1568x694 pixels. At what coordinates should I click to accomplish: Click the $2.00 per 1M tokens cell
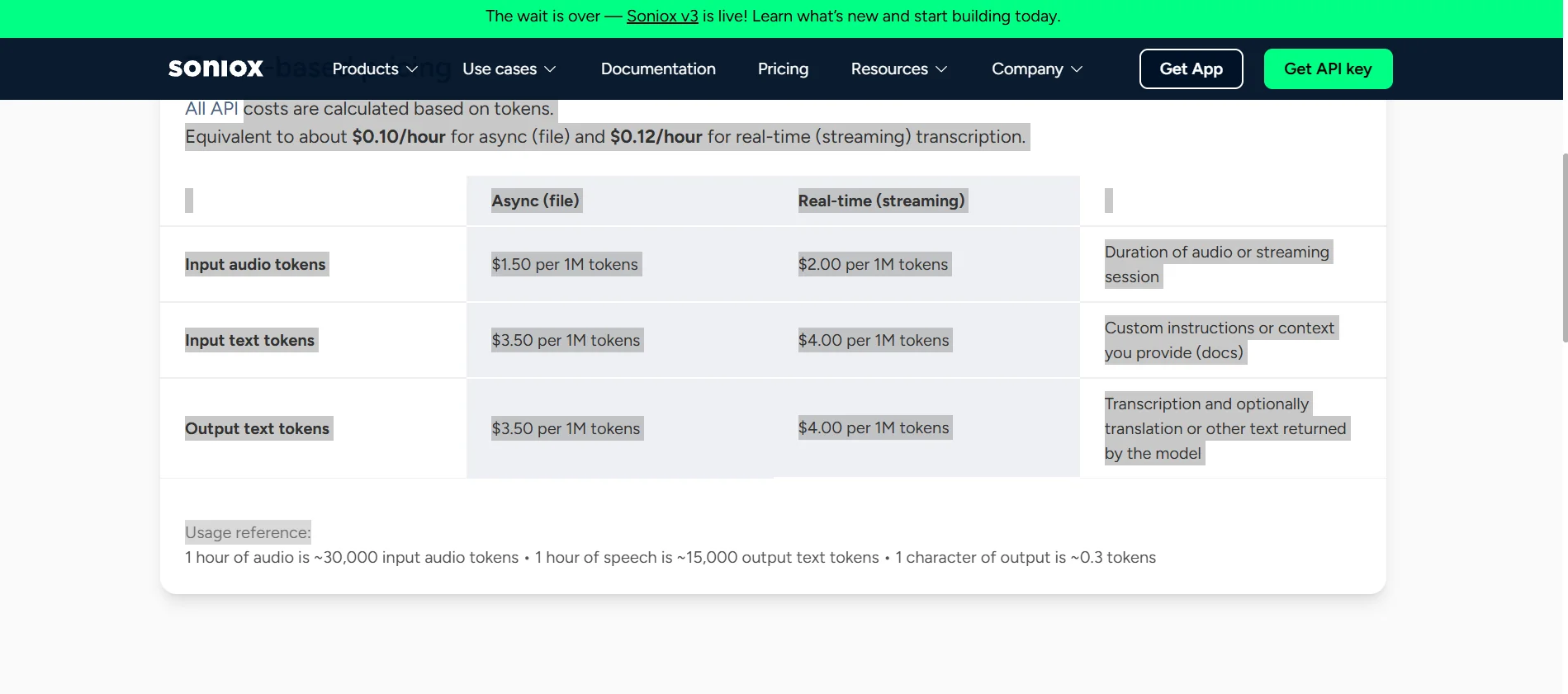click(x=873, y=264)
